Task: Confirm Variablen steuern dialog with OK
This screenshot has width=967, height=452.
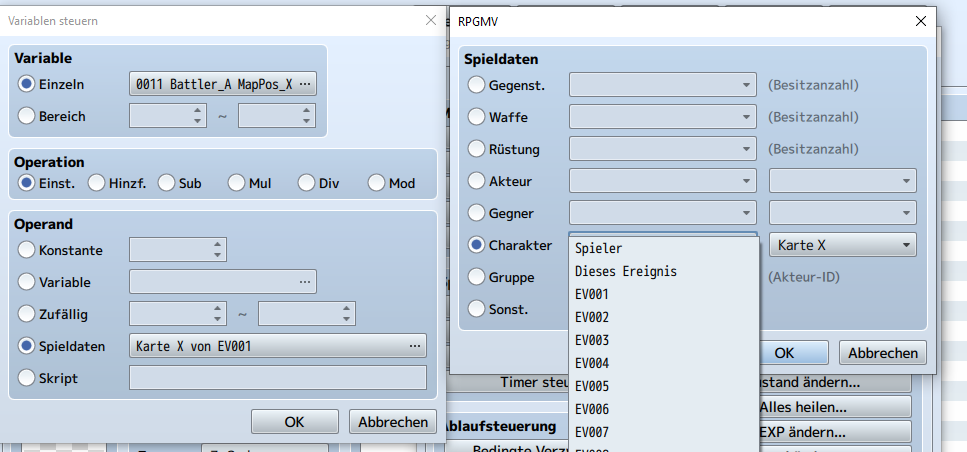Action: click(294, 422)
